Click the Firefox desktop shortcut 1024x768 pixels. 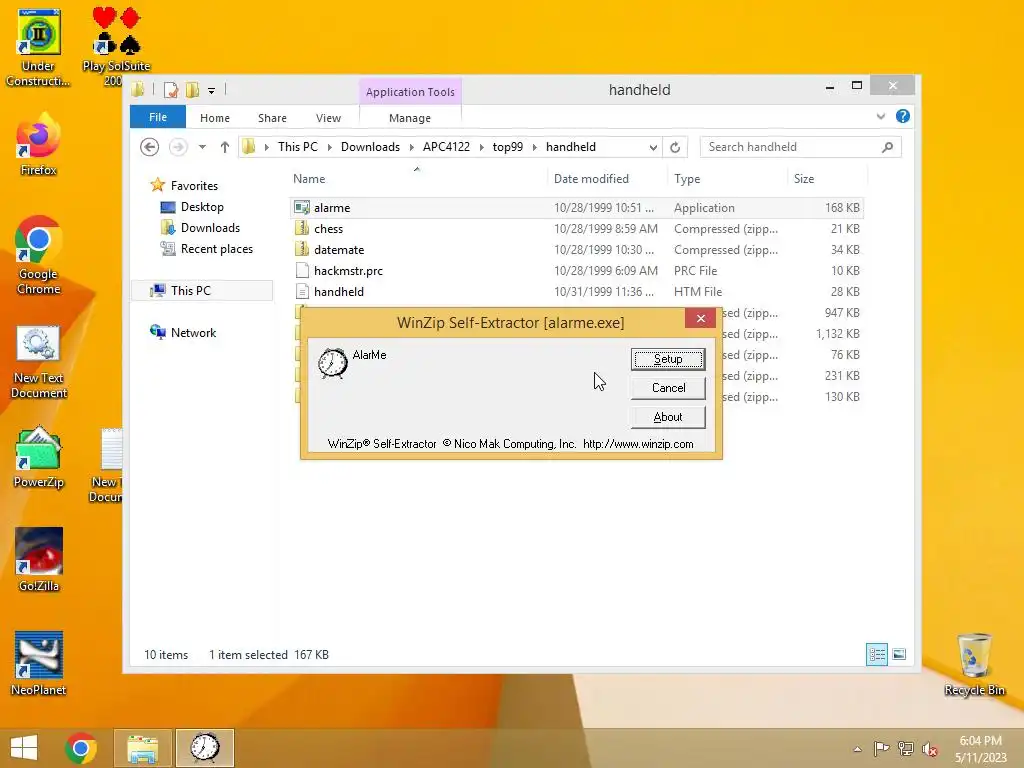[39, 145]
